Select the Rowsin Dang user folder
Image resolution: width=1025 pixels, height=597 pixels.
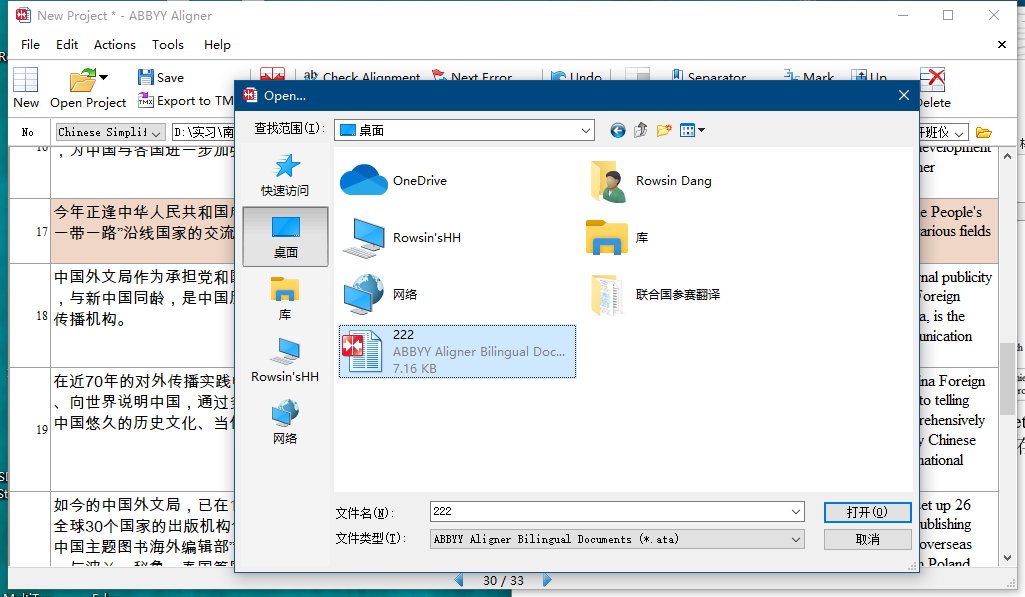click(x=650, y=180)
